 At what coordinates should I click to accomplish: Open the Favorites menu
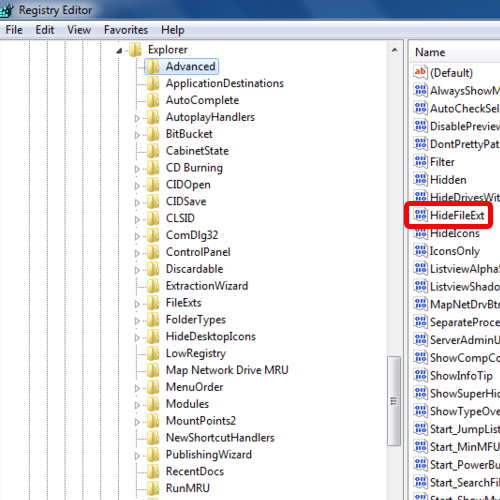[x=126, y=30]
